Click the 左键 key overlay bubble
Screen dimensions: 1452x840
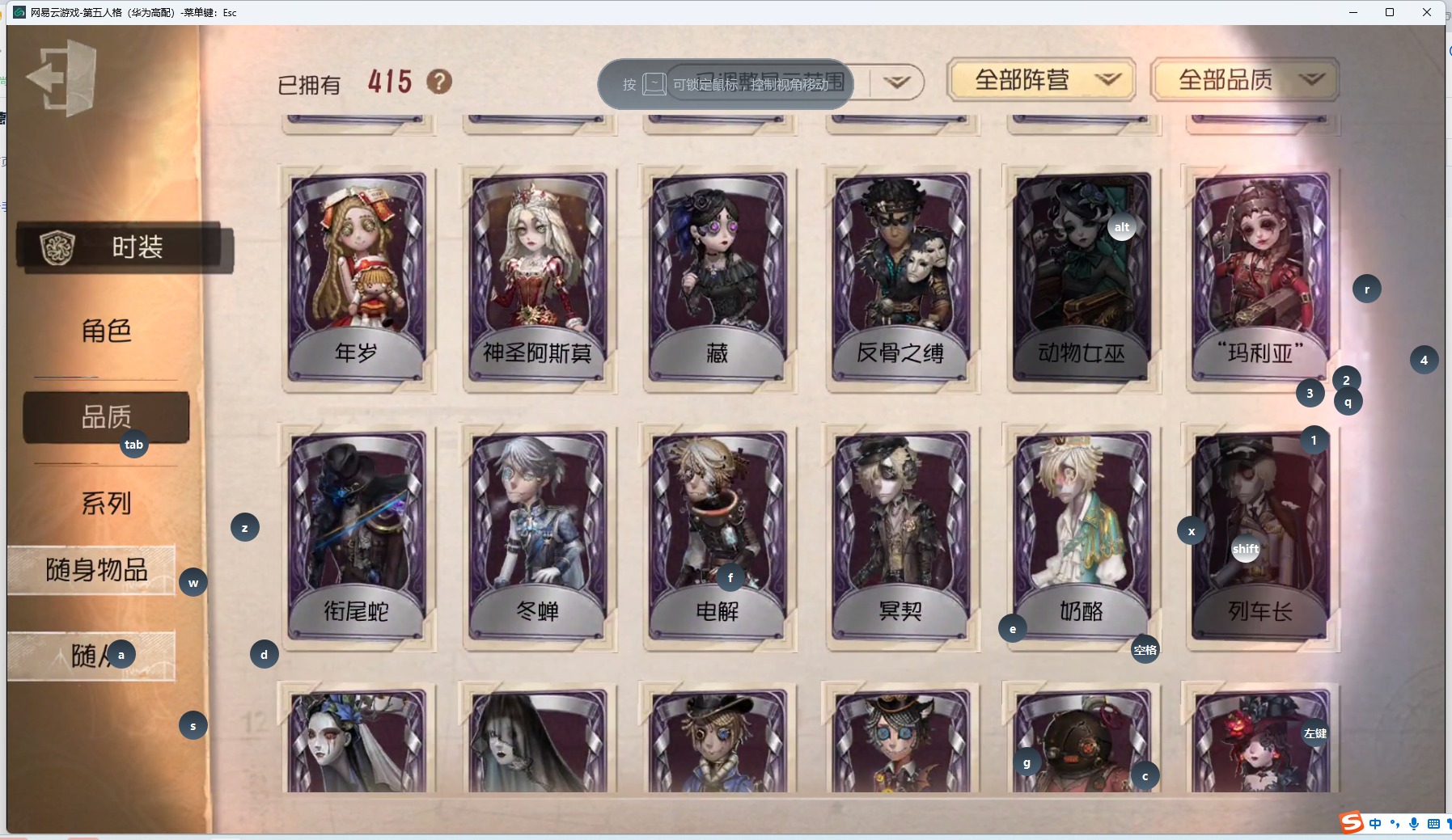click(x=1315, y=733)
